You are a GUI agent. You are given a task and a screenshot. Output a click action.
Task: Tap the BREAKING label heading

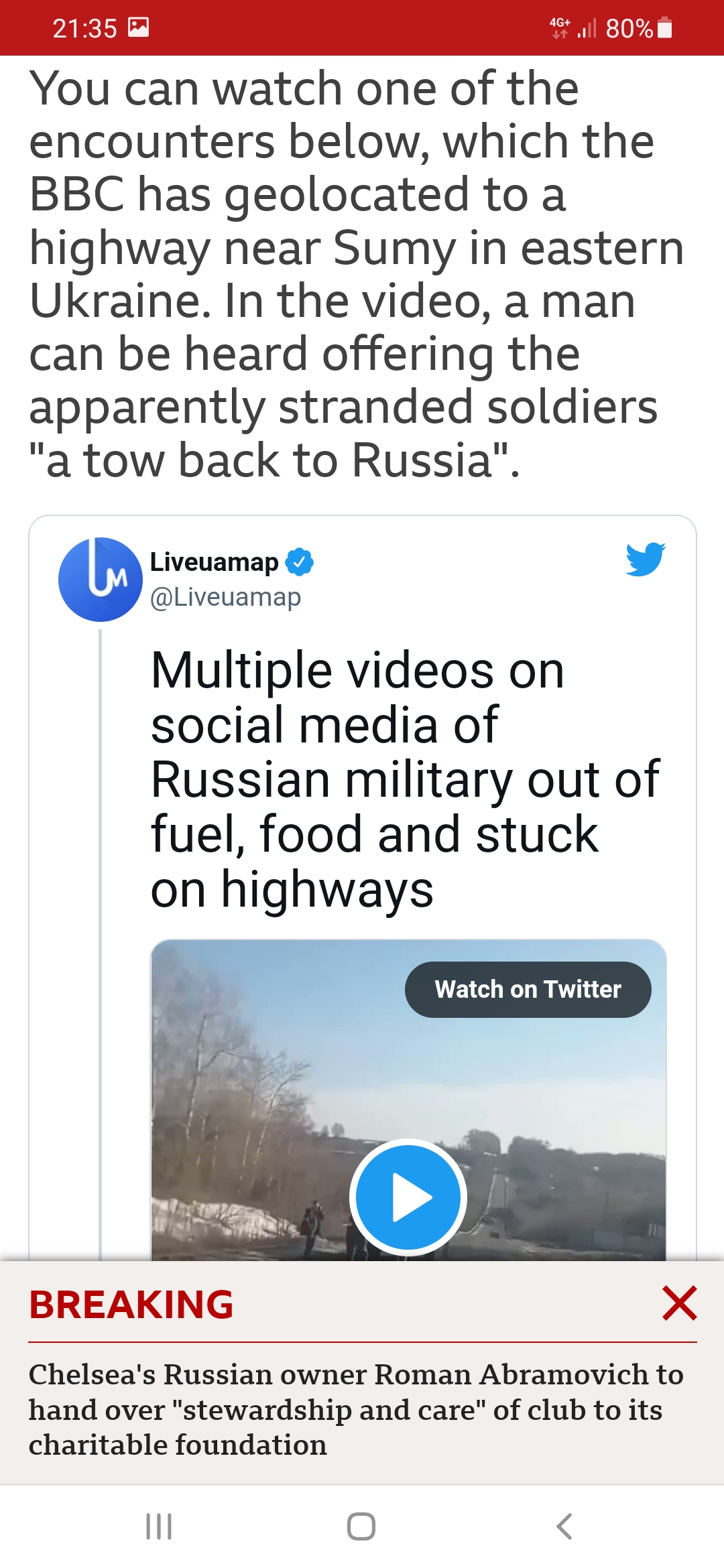click(131, 1305)
